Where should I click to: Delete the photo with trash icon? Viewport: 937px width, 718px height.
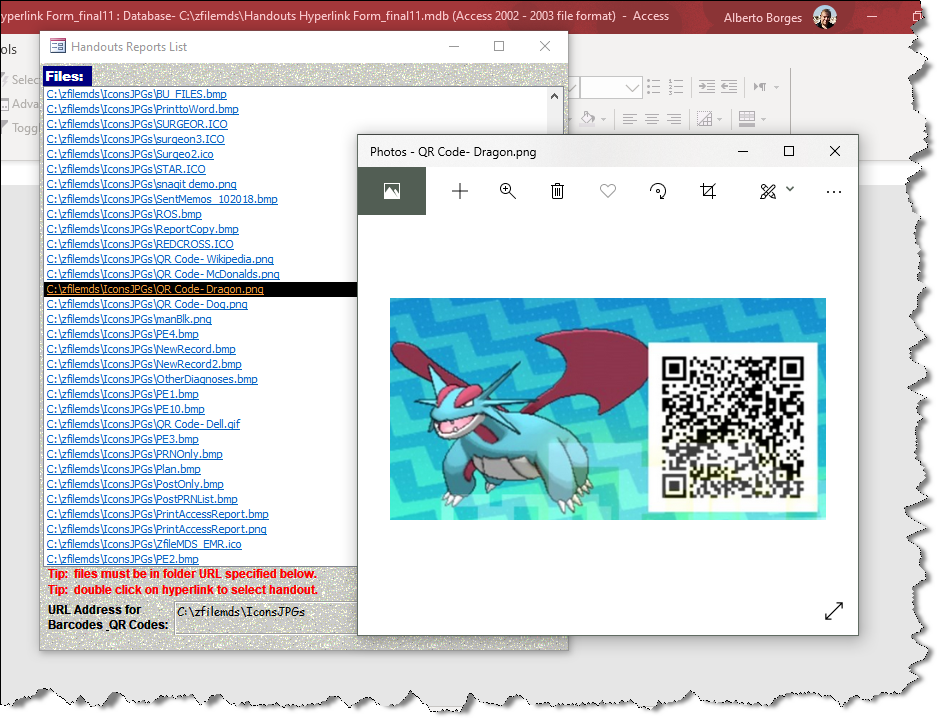pyautogui.click(x=557, y=191)
